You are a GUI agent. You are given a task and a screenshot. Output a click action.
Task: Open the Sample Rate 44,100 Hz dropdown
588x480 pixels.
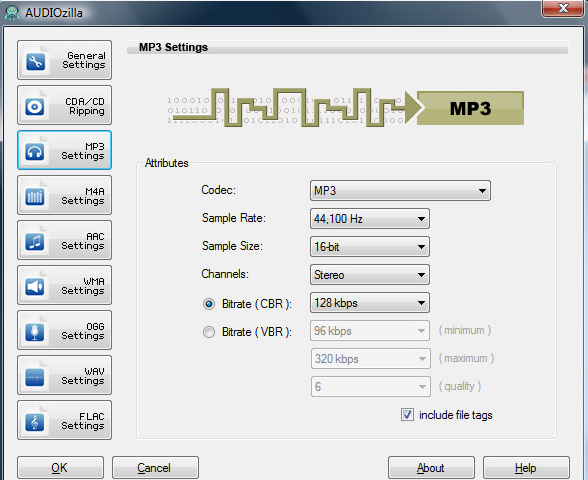pyautogui.click(x=370, y=219)
